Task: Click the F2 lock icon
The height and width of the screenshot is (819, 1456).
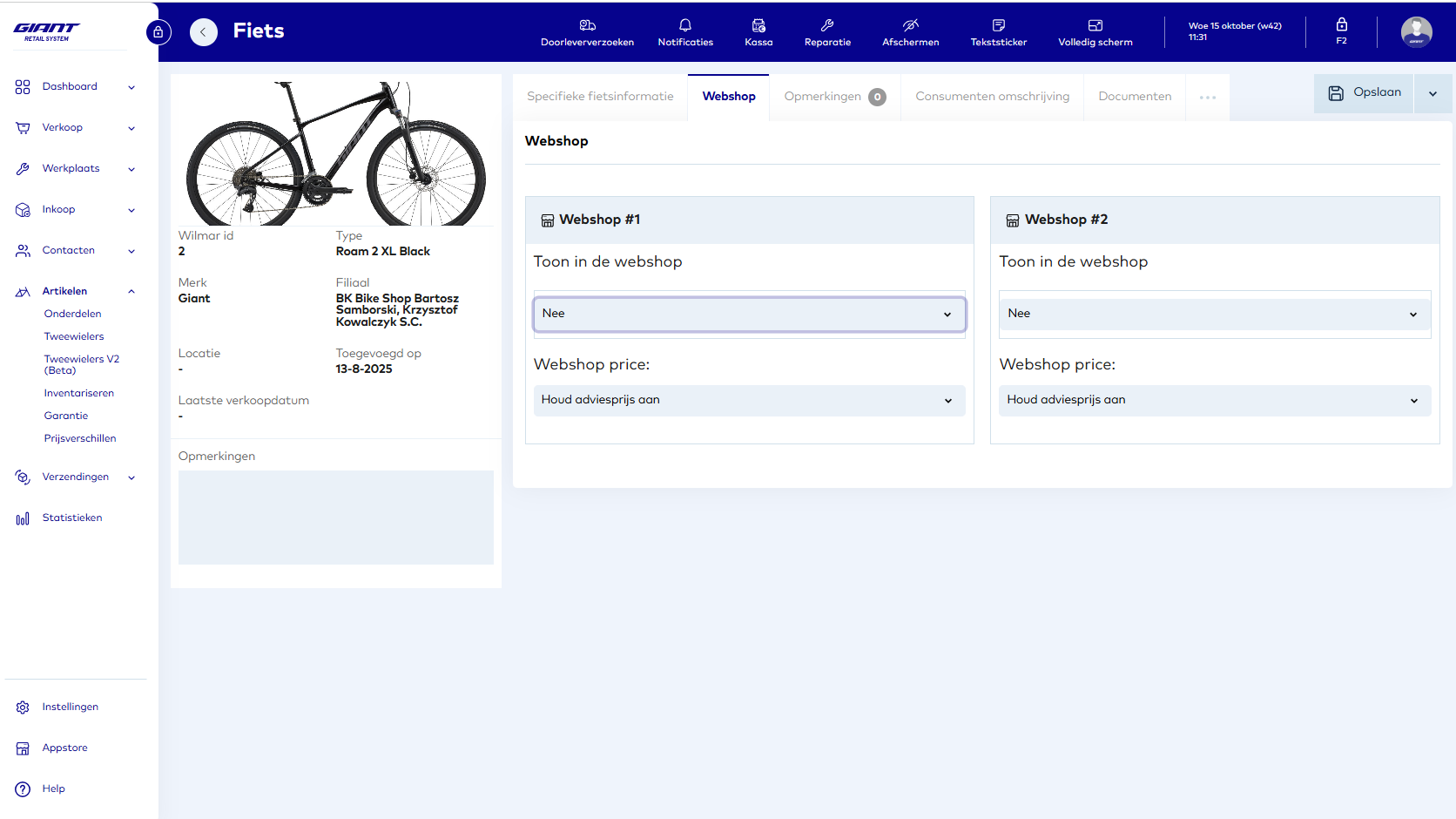Action: (1341, 25)
